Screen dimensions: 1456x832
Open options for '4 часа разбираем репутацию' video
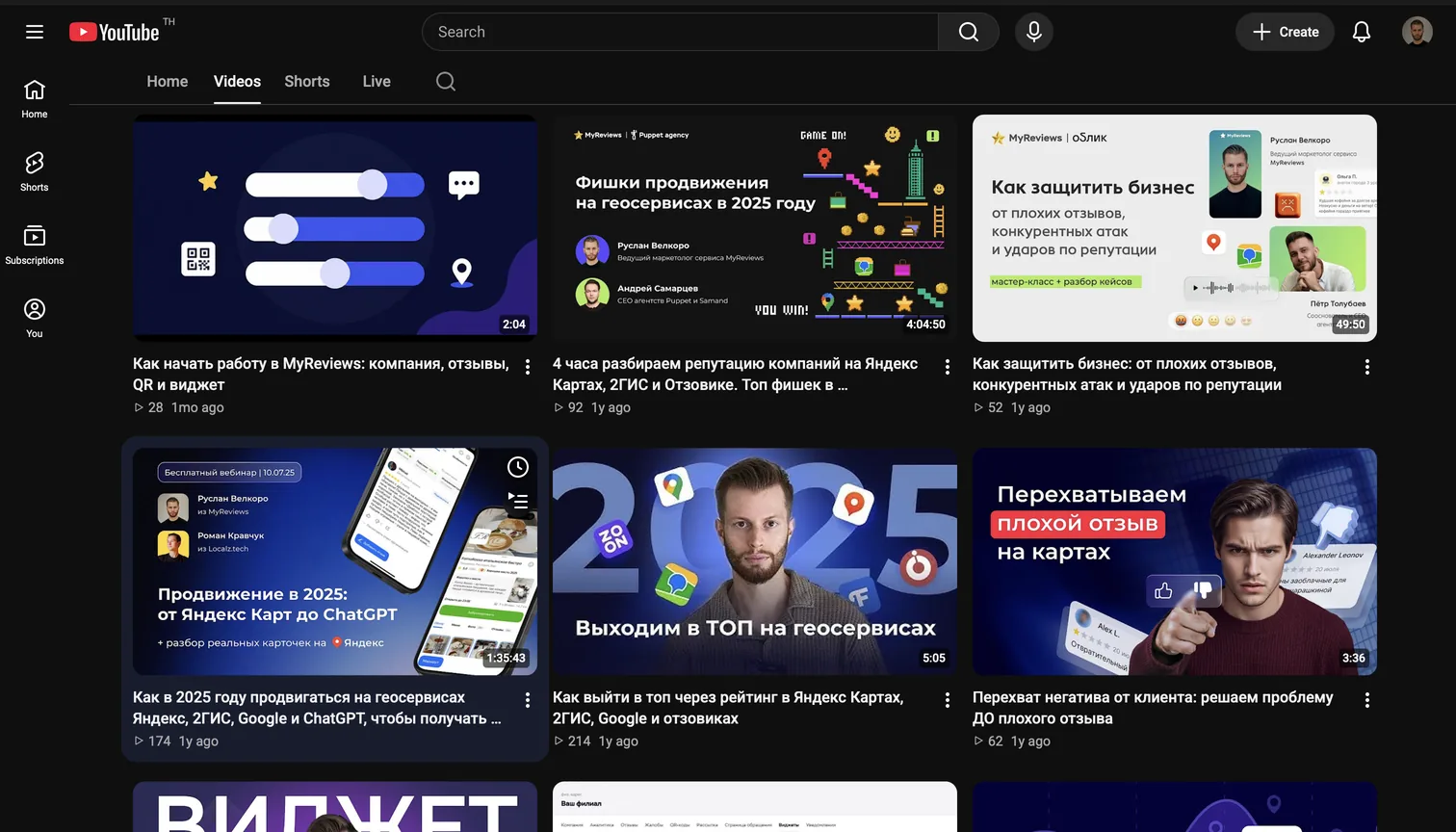(x=948, y=367)
